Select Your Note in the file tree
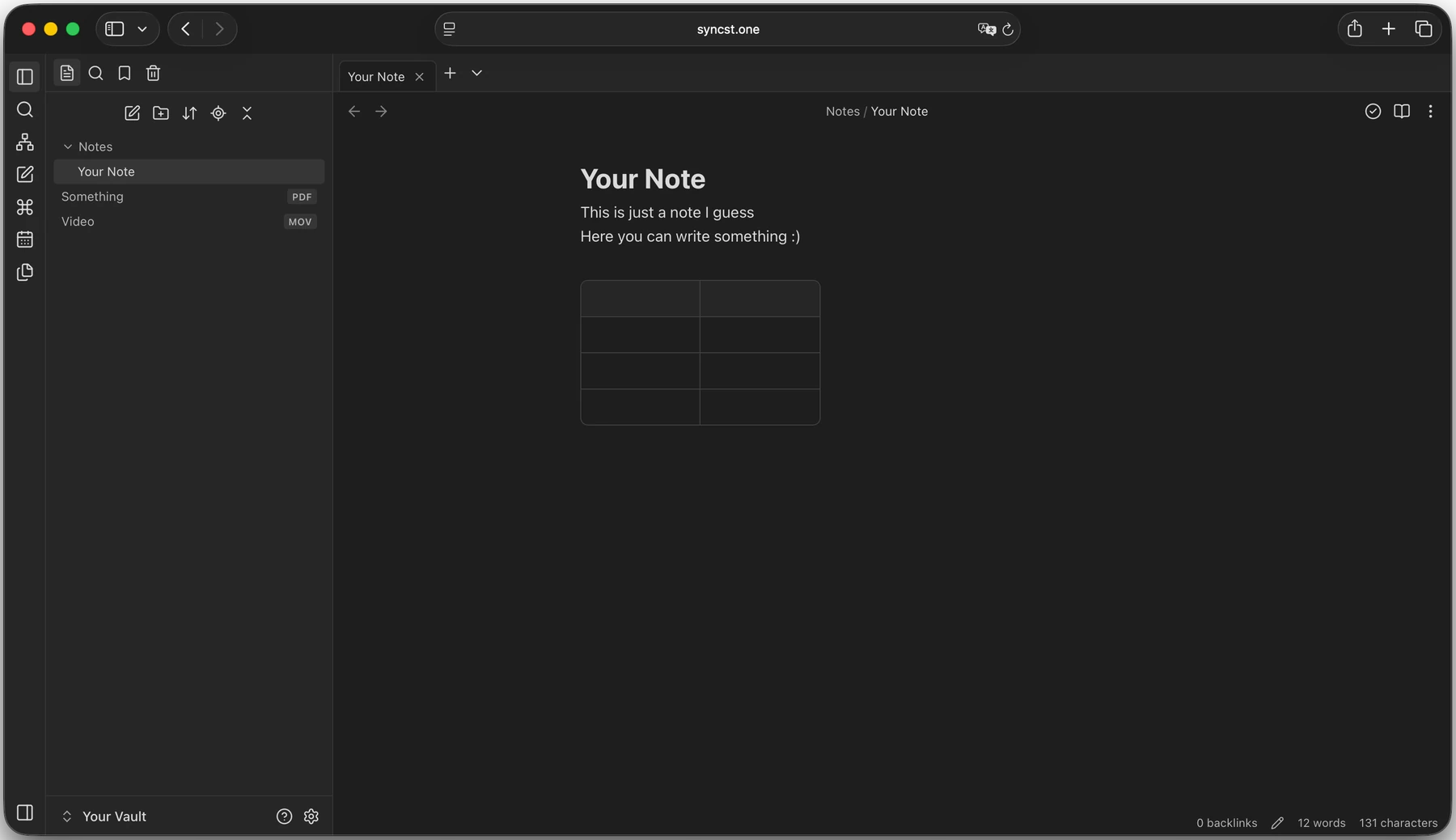Screen dimensions: 1456x840 click(x=189, y=172)
